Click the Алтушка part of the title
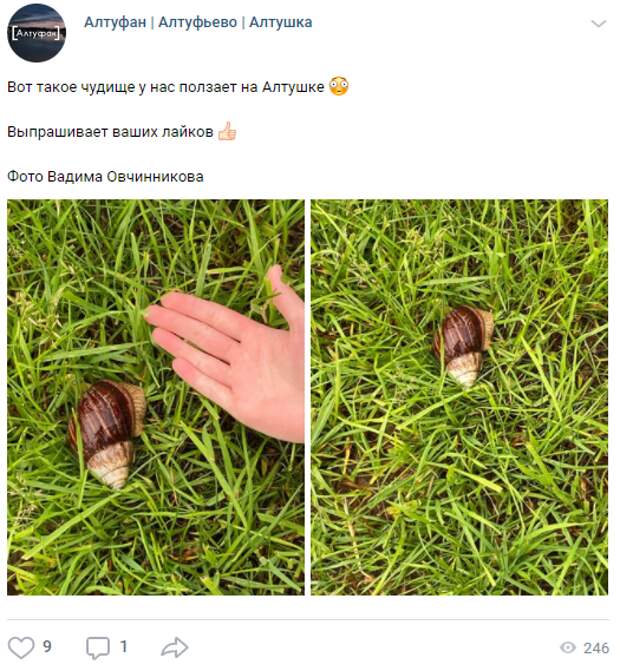Screen dimensions: 620x671 tap(281, 22)
